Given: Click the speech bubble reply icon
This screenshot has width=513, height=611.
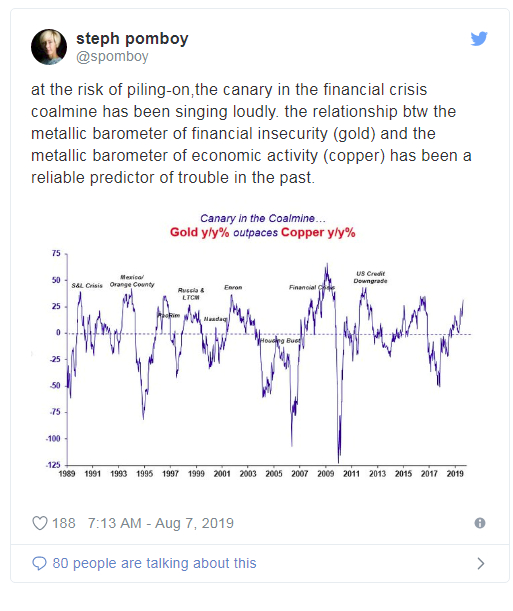Looking at the screenshot, I should click(39, 563).
